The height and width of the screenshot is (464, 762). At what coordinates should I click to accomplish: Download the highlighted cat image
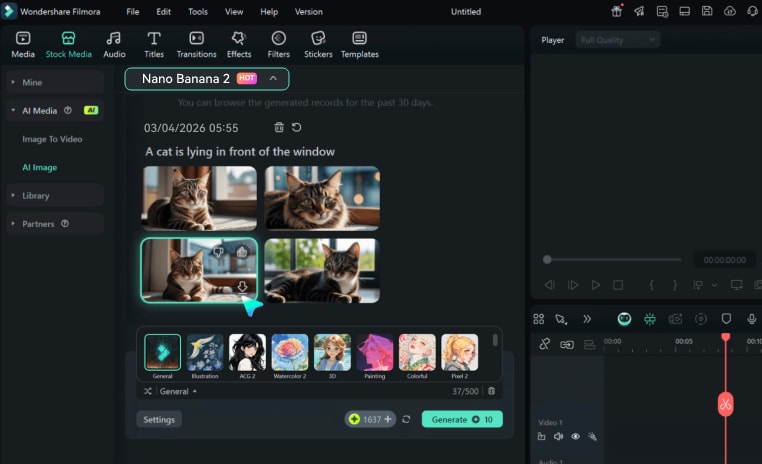242,287
